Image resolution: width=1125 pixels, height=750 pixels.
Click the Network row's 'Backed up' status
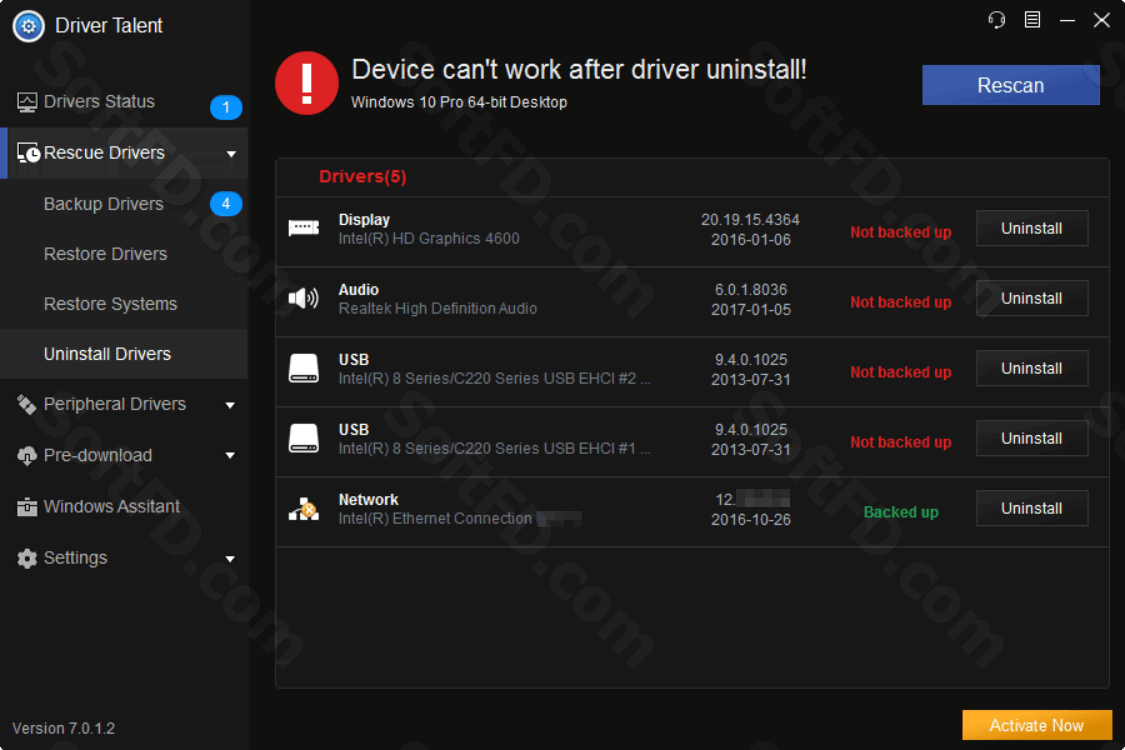pyautogui.click(x=900, y=512)
